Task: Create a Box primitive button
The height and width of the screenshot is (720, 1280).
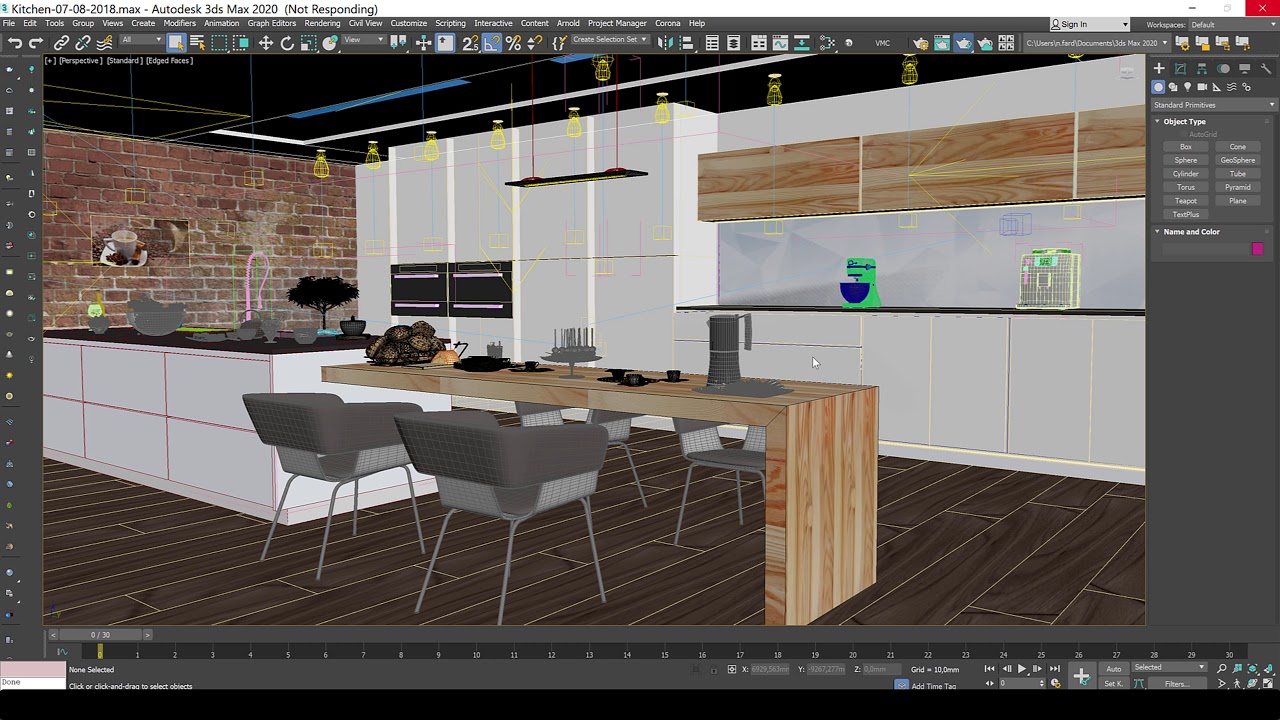Action: click(x=1185, y=147)
